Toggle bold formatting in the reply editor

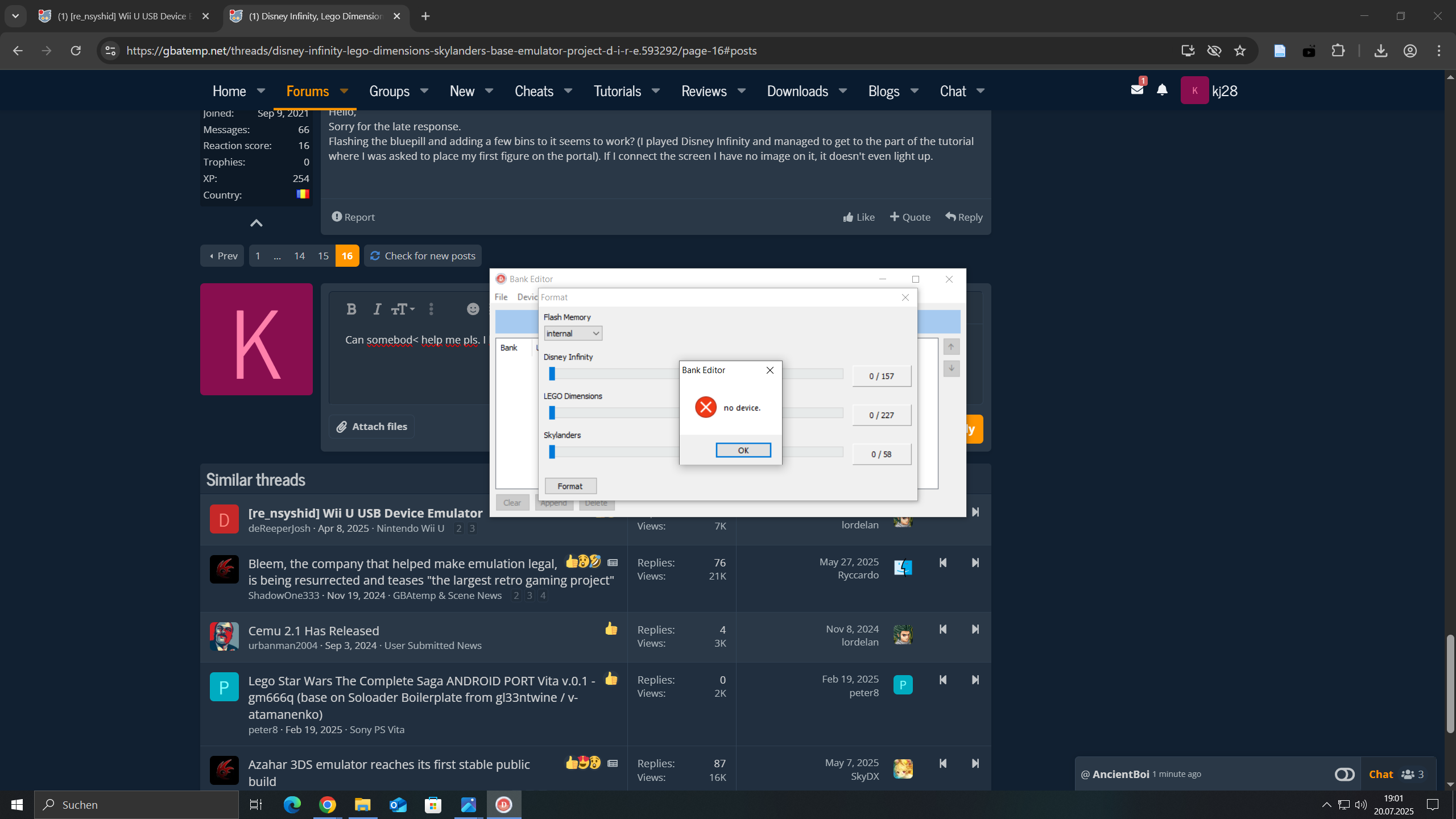click(x=351, y=309)
